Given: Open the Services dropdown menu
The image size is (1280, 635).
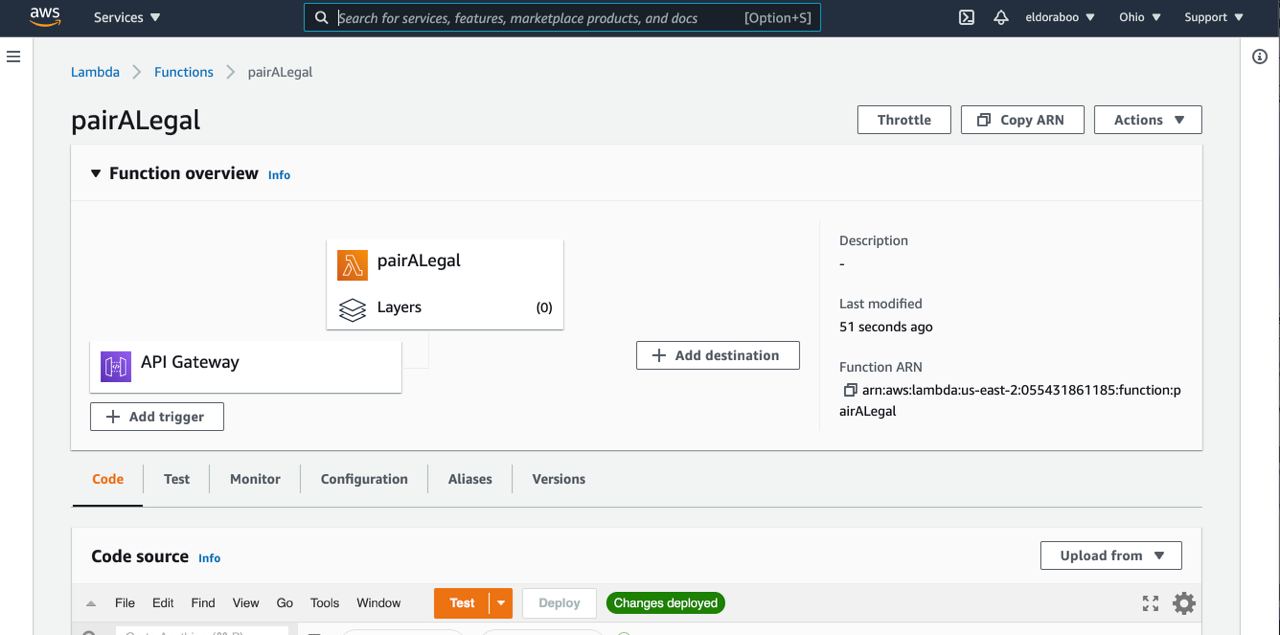Looking at the screenshot, I should coord(127,17).
